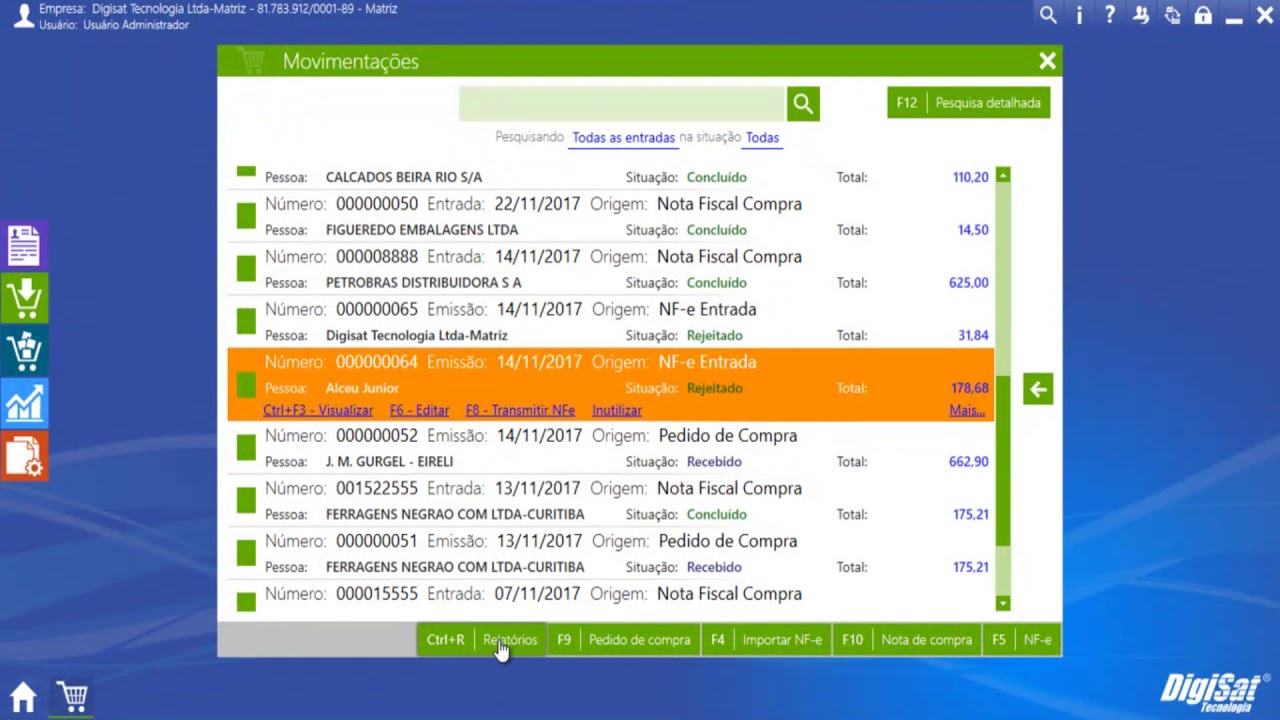Click entry number 001522555
1280x720 pixels.
[377, 489]
